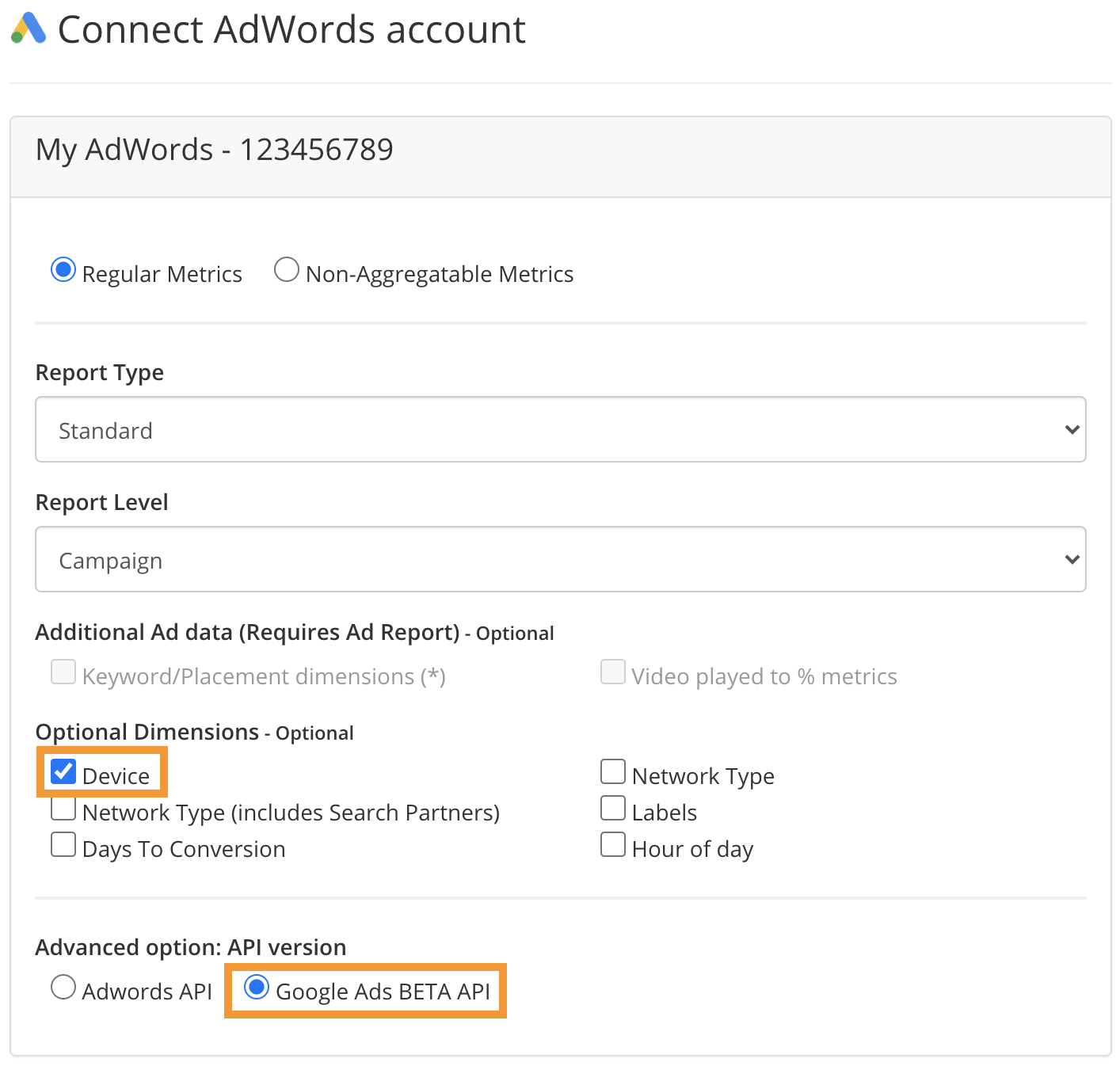Open the Report Level dropdown showing Campaign

pyautogui.click(x=561, y=559)
